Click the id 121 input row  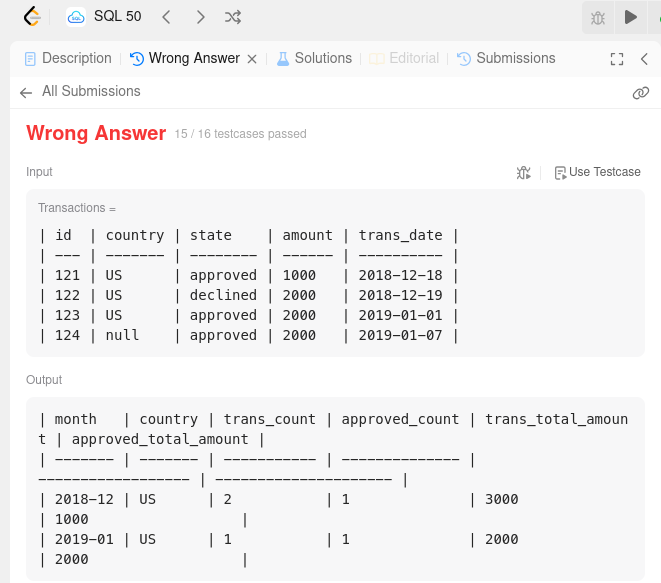(x=249, y=275)
